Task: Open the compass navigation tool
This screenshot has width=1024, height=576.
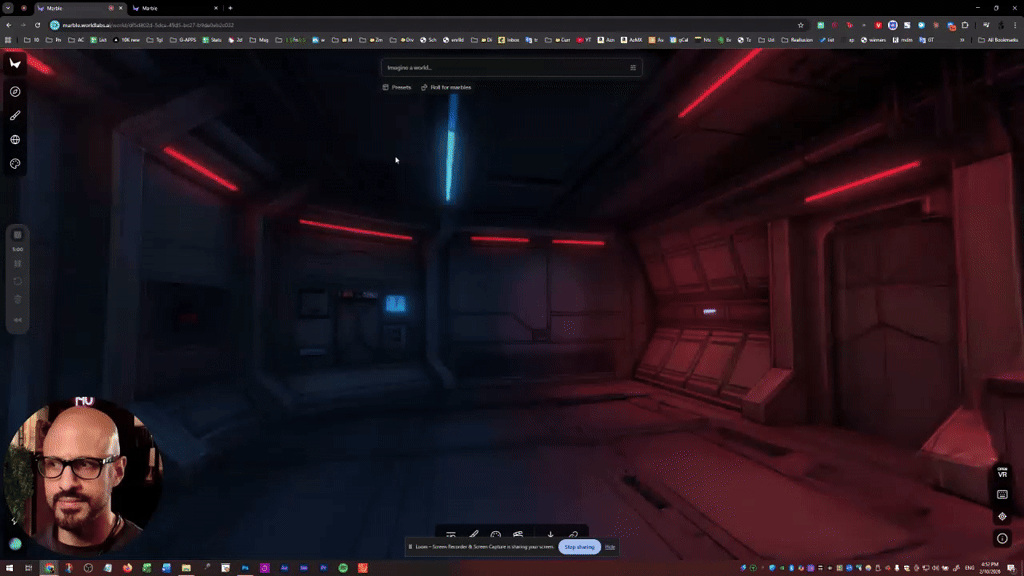Action: (14, 91)
